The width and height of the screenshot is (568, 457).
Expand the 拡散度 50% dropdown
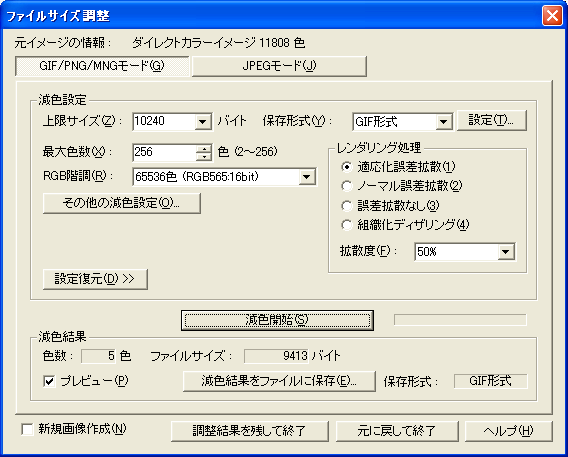506,252
